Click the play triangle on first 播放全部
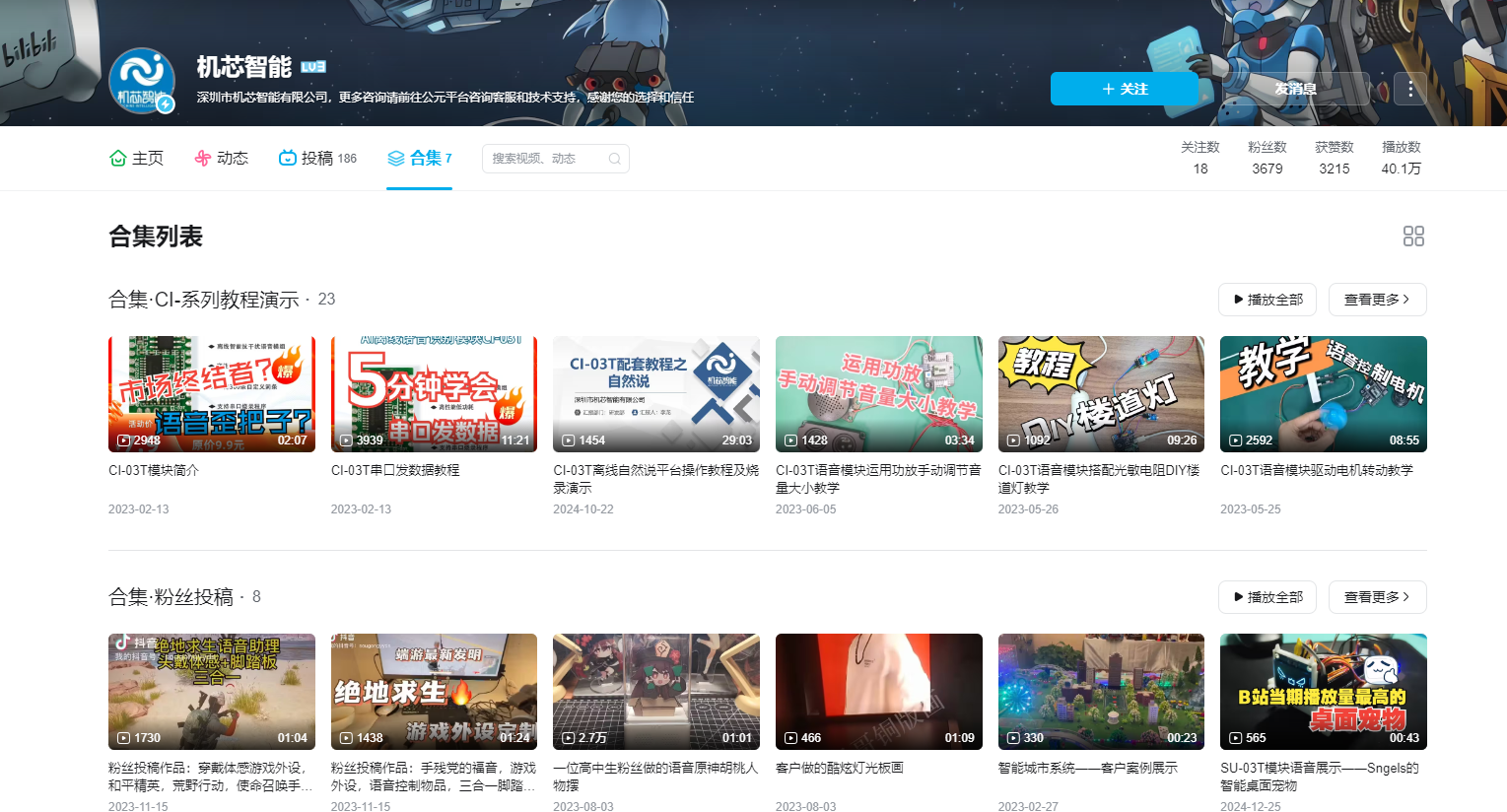Viewport: 1507px width, 812px height. (x=1240, y=300)
